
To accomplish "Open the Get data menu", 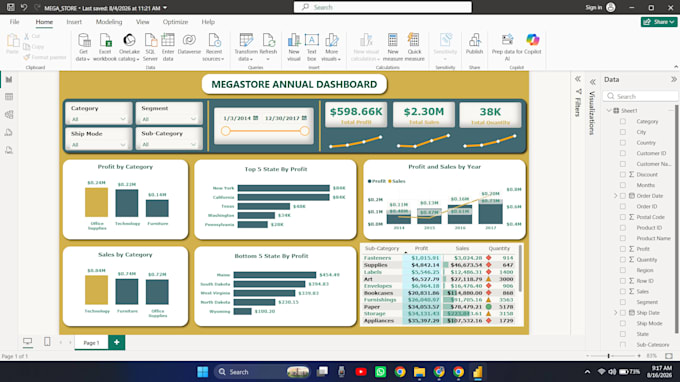I will point(83,47).
